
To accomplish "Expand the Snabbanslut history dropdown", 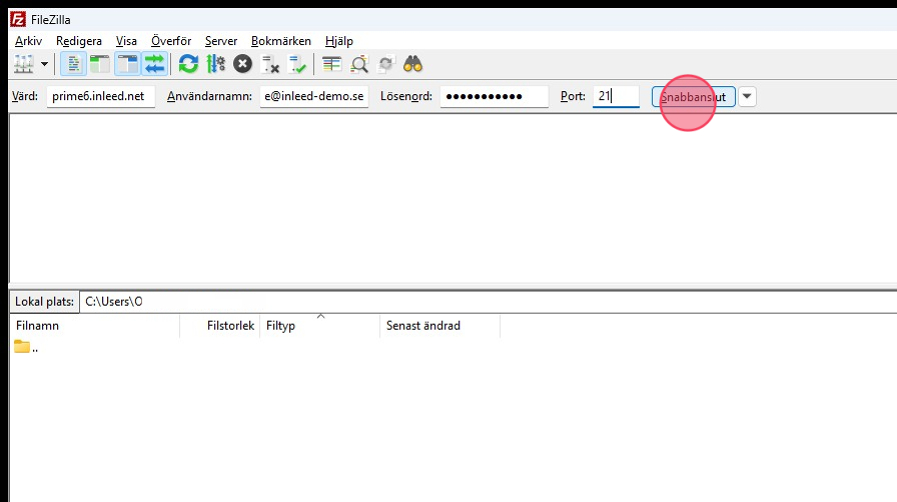I will 748,97.
